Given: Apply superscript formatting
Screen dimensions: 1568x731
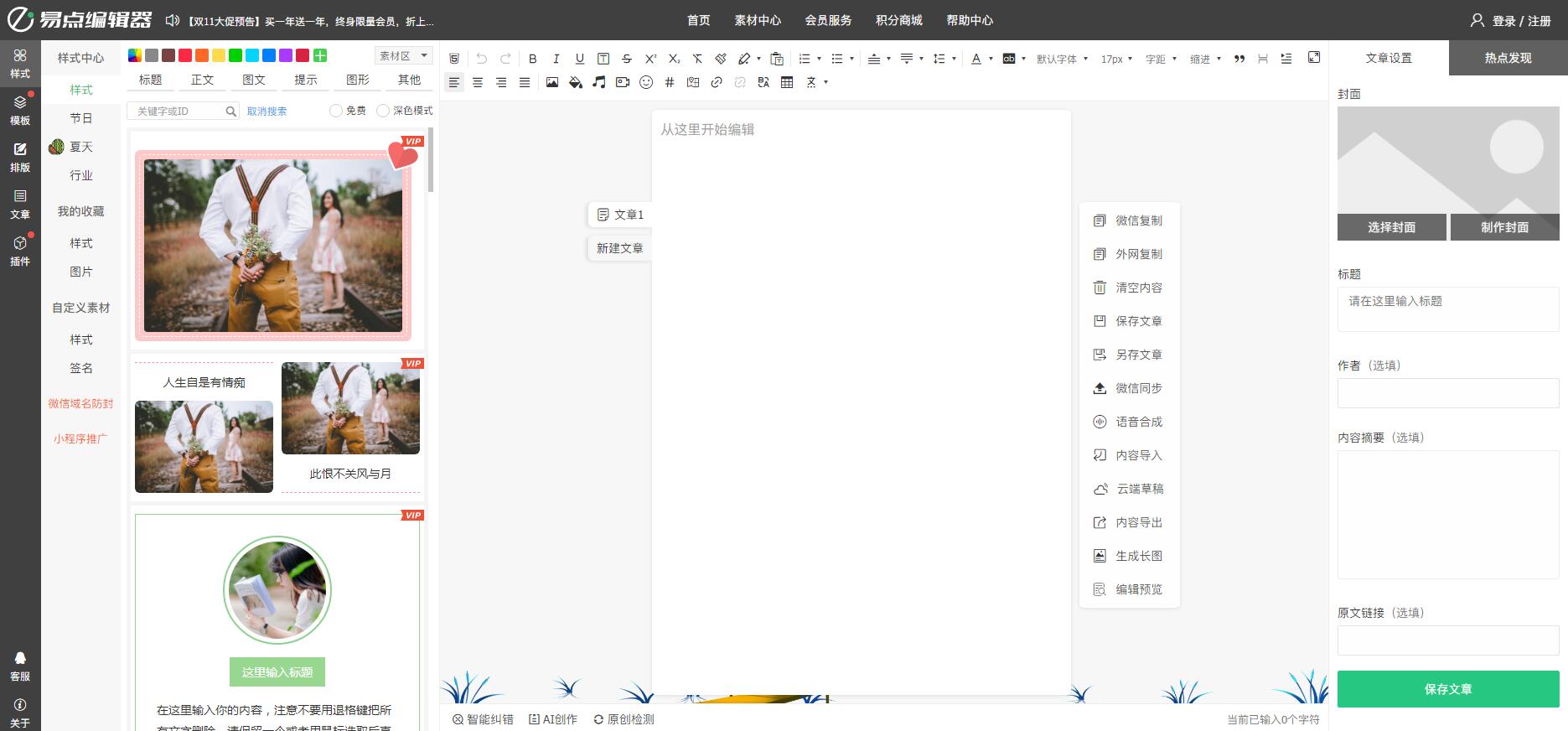Looking at the screenshot, I should click(650, 59).
